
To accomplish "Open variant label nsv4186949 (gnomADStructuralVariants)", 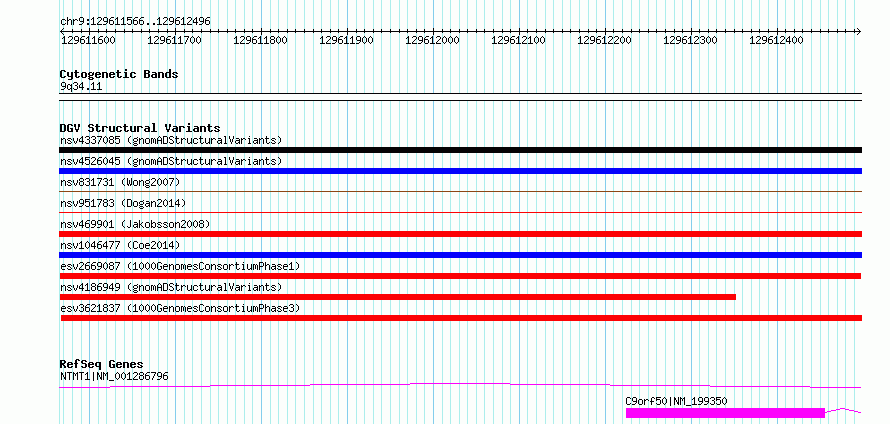I will tap(171, 287).
